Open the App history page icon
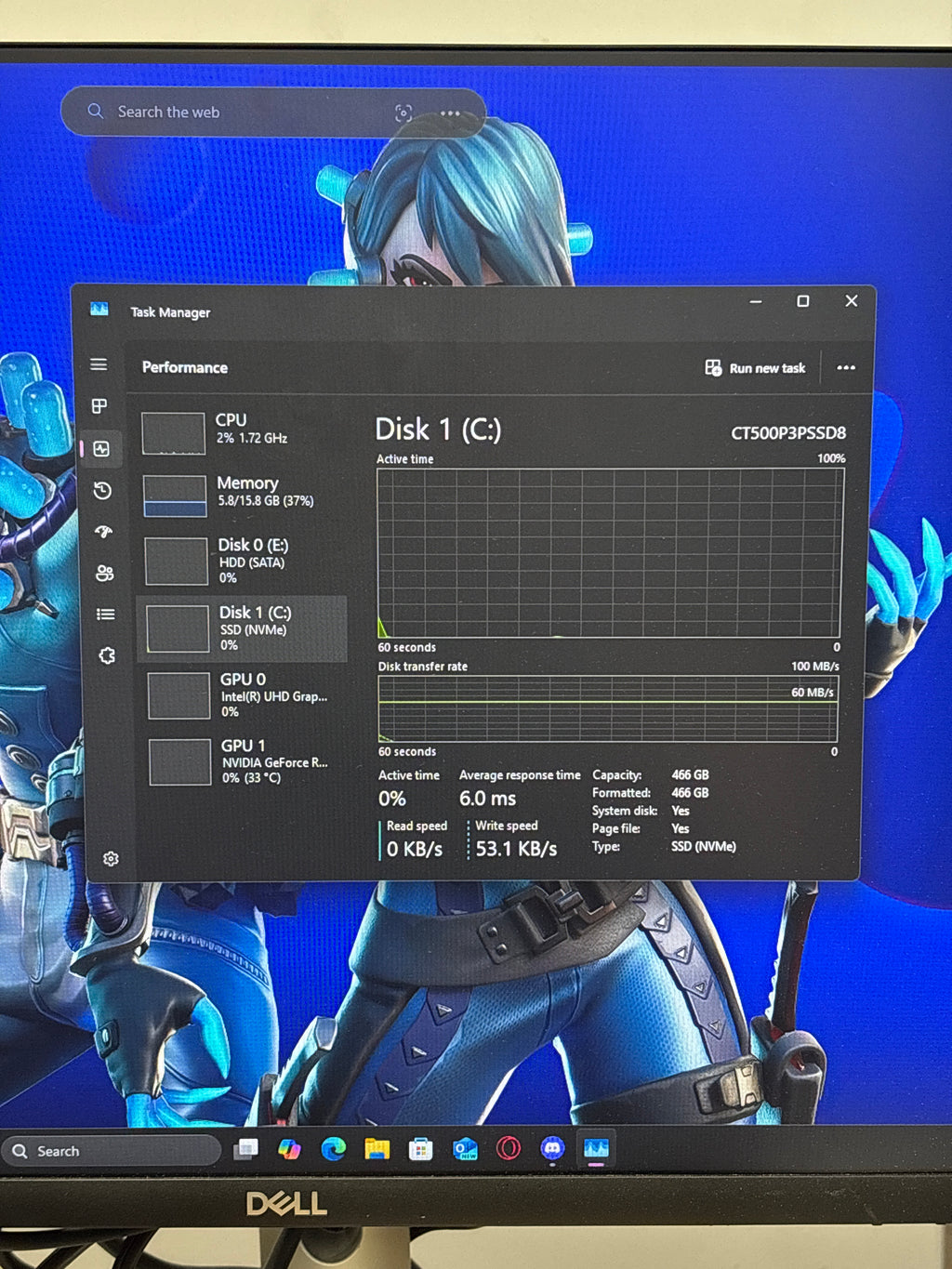 click(102, 491)
